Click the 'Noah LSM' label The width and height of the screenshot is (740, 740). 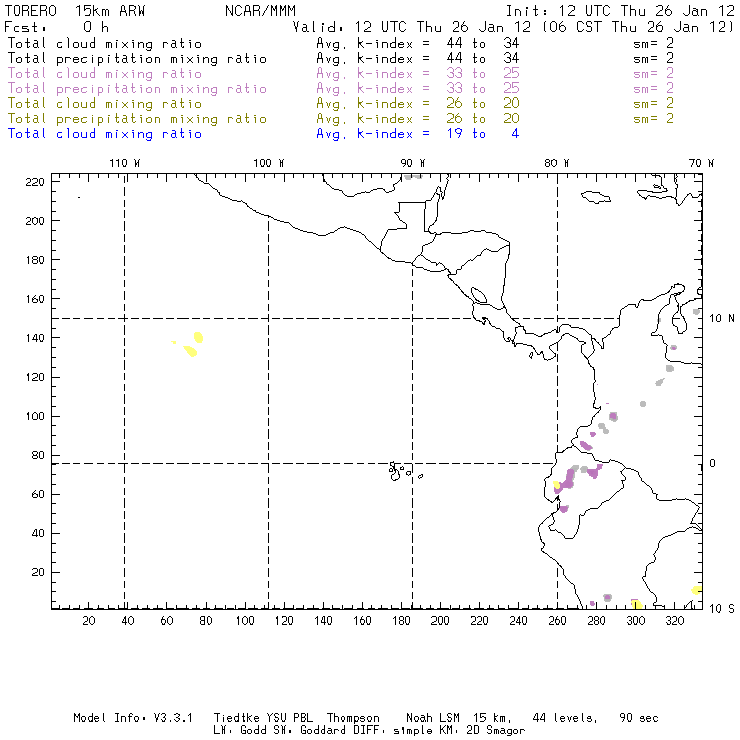tap(433, 718)
